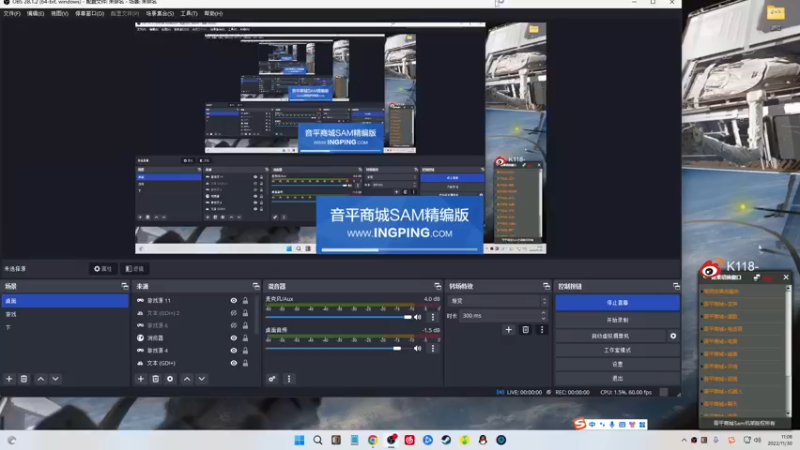Open Windows Start button on taskbar
This screenshot has width=800, height=450.
point(299,440)
